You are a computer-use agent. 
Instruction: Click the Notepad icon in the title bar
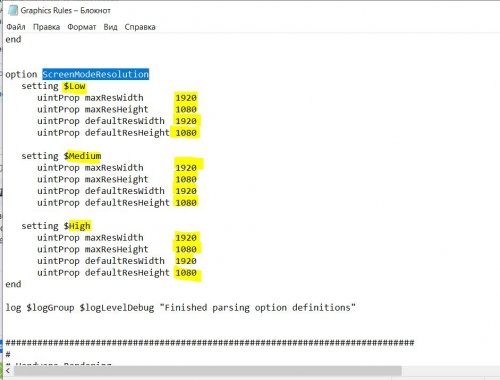tap(13, 10)
